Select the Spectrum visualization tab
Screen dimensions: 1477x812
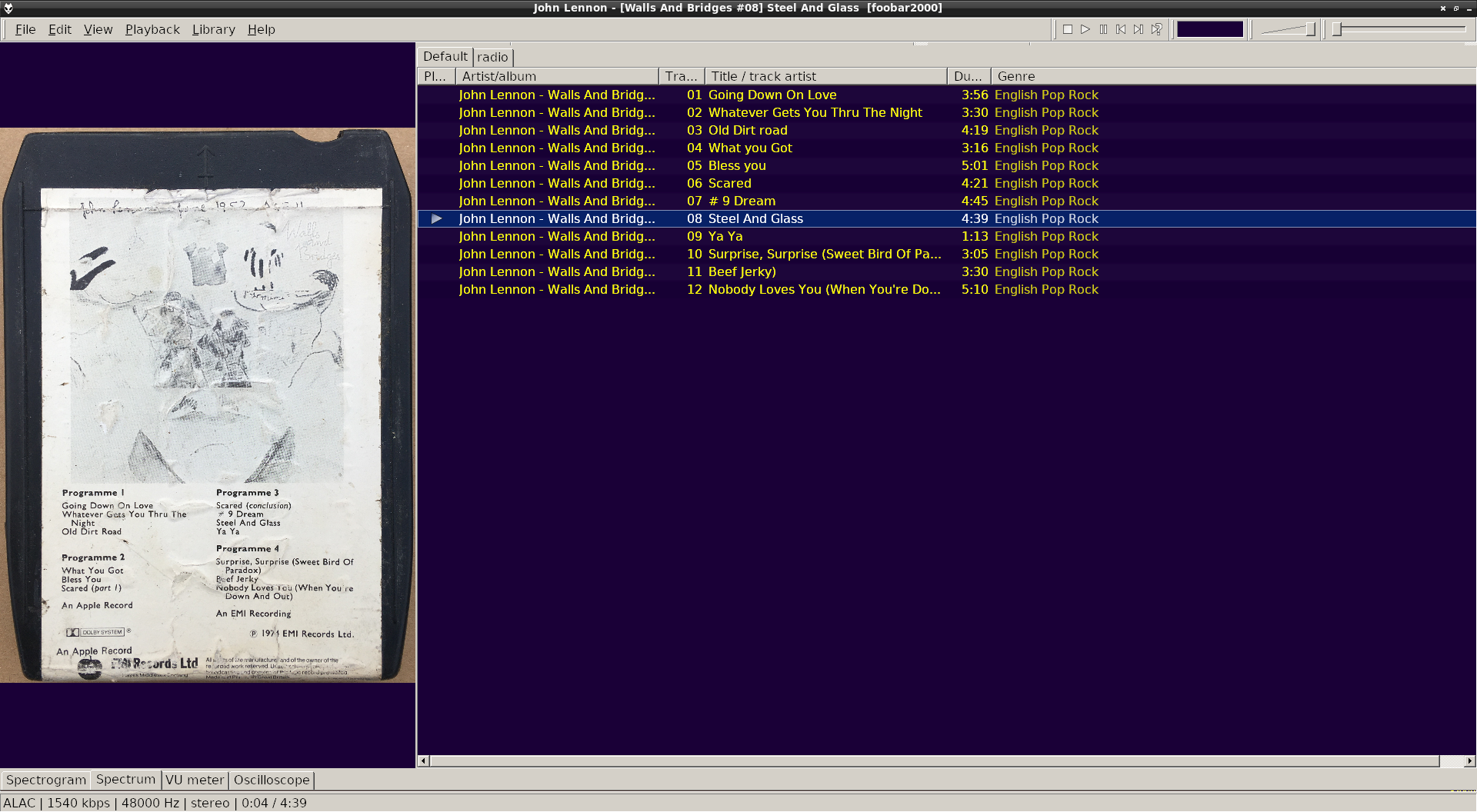[125, 779]
